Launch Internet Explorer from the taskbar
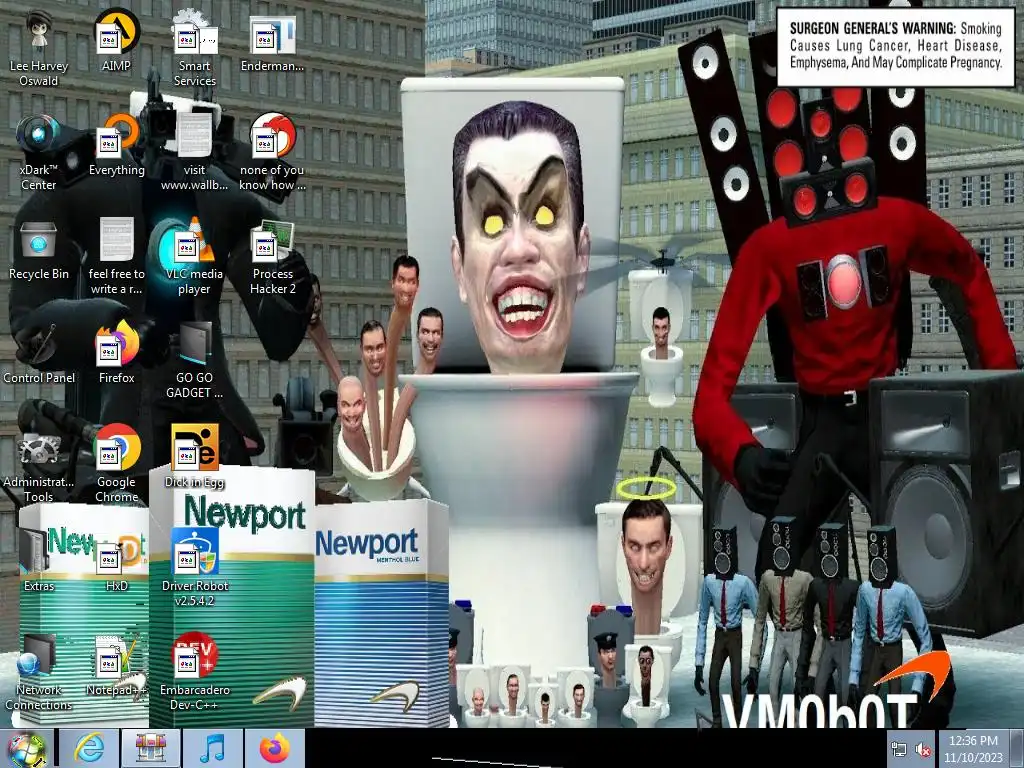The image size is (1024, 768). click(89, 748)
